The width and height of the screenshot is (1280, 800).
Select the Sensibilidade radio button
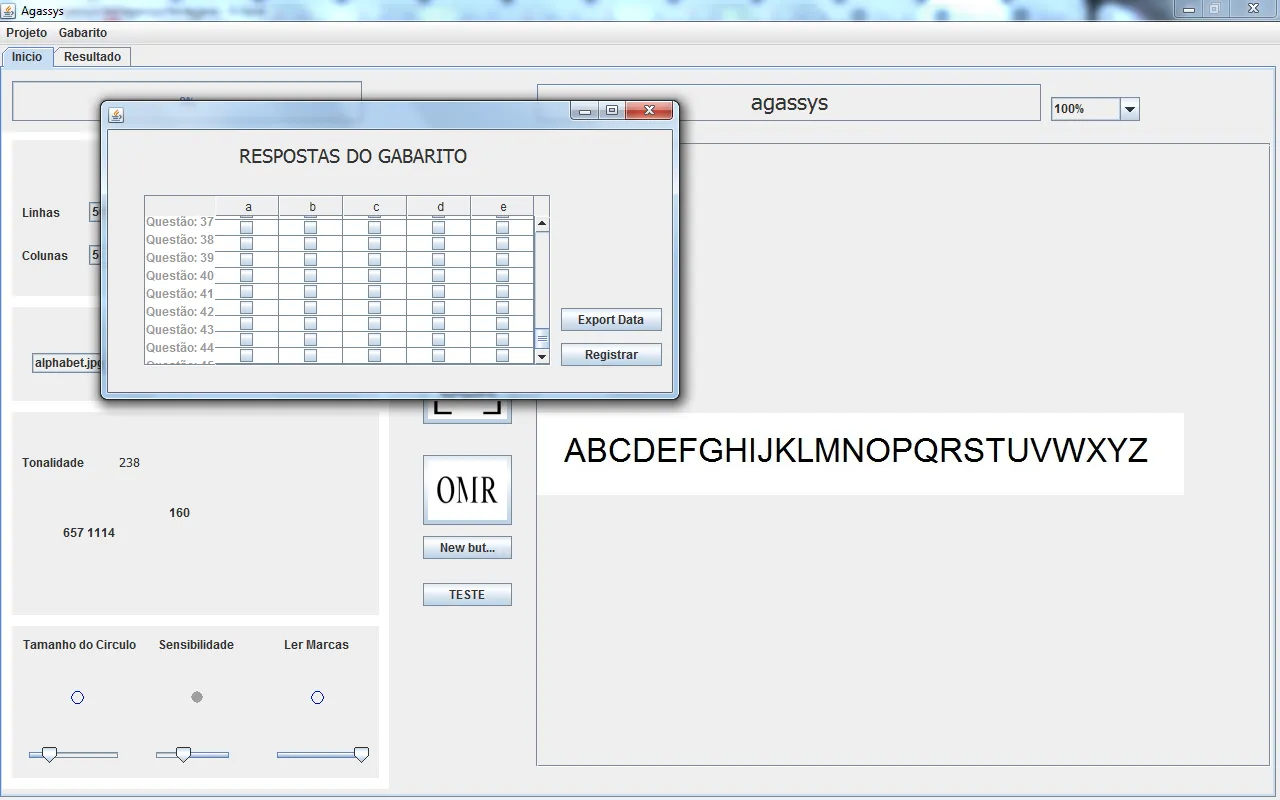coord(197,697)
